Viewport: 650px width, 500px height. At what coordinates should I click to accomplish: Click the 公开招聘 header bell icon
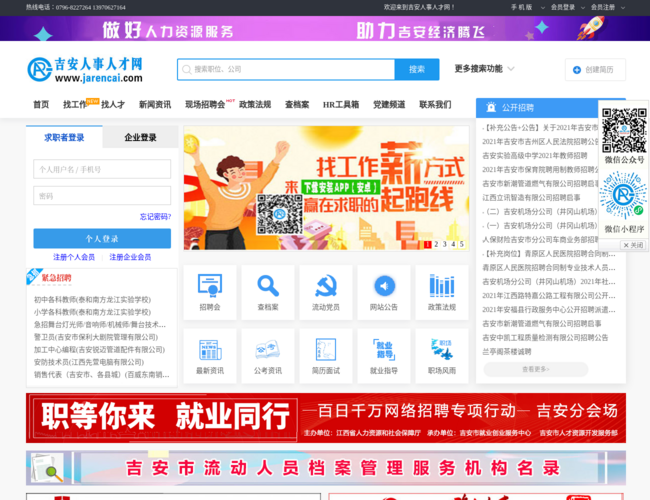click(491, 107)
